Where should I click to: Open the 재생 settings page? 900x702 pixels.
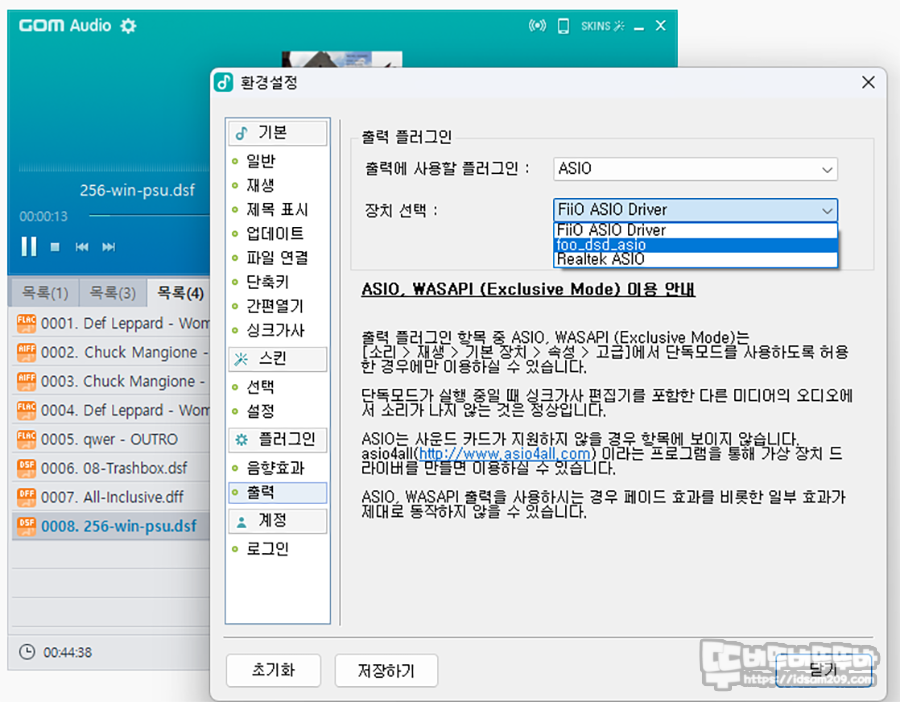260,185
